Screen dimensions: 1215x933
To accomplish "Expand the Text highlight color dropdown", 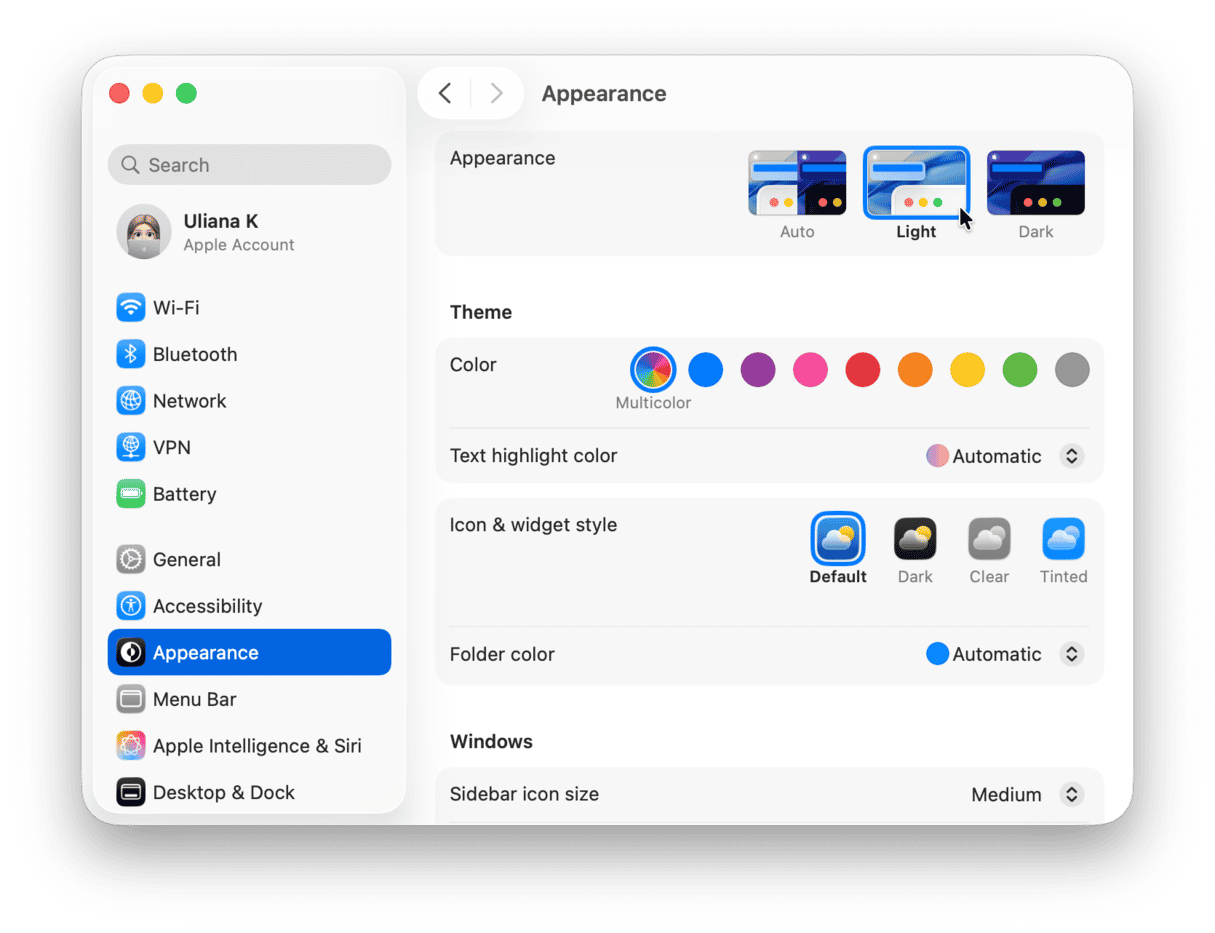I will (1071, 456).
